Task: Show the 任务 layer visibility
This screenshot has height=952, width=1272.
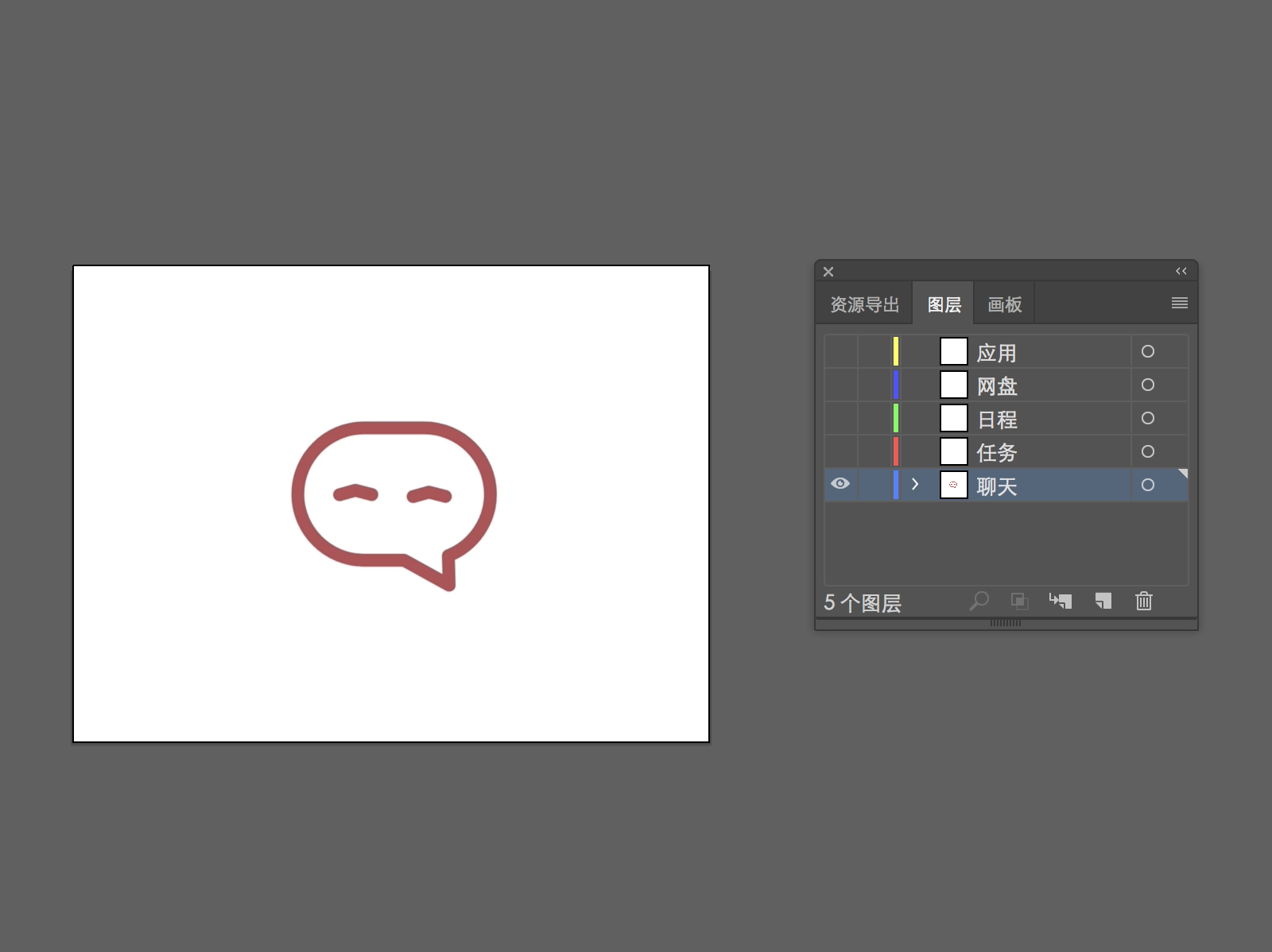Action: coord(840,451)
